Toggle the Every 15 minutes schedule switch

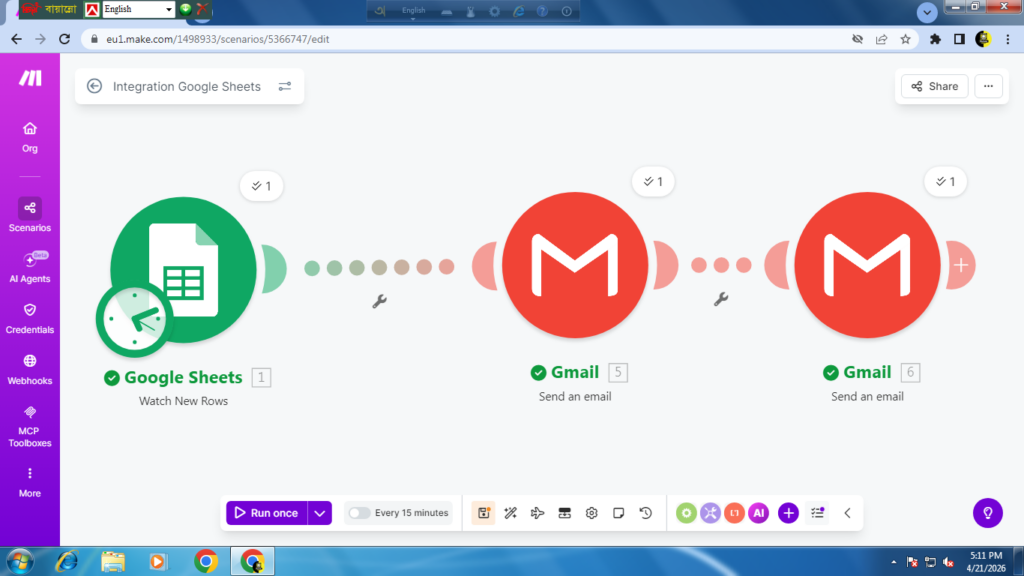click(x=359, y=513)
